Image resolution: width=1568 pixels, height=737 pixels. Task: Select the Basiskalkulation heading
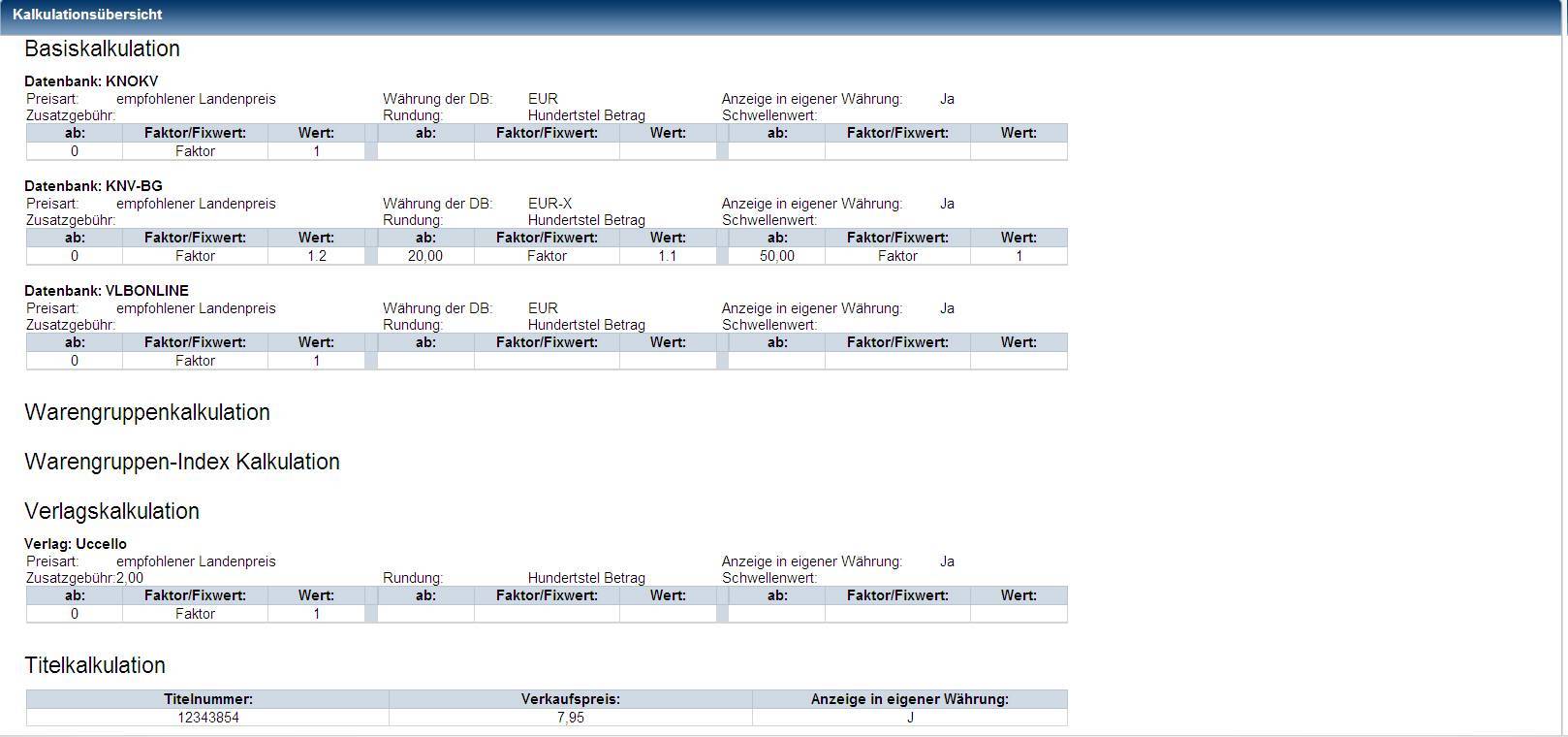[x=102, y=48]
